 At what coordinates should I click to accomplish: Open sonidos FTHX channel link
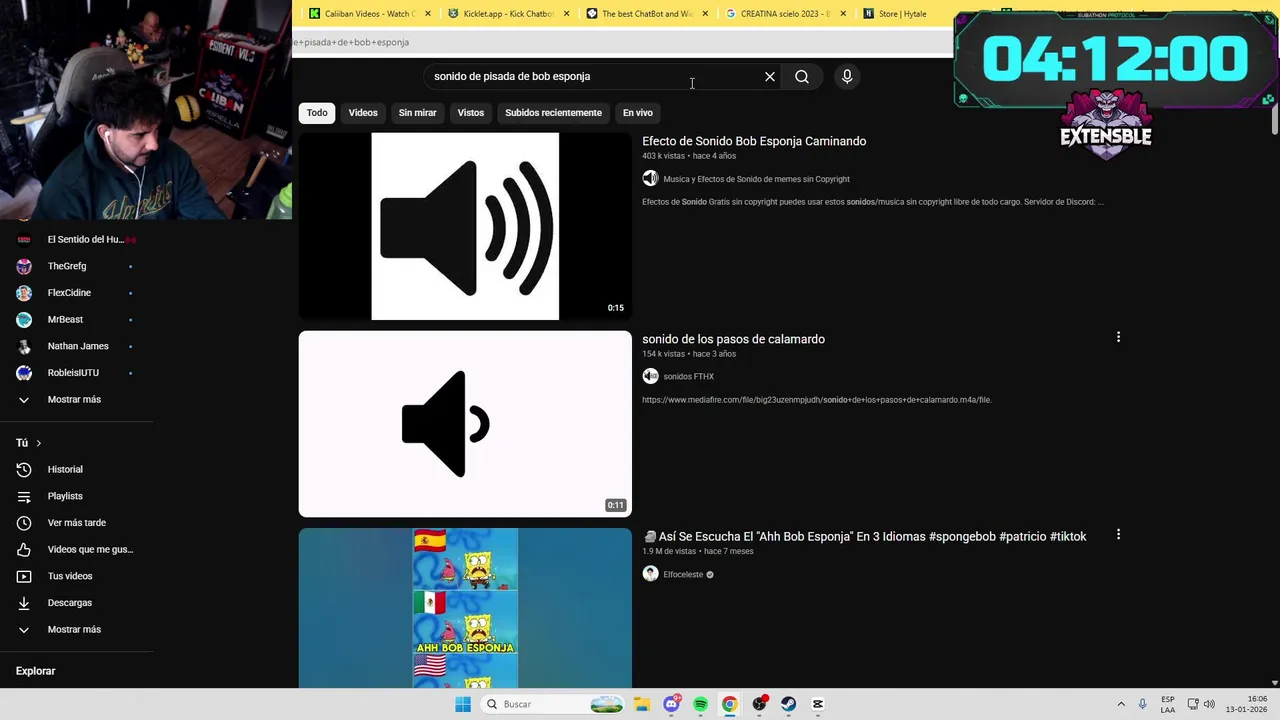coord(688,377)
